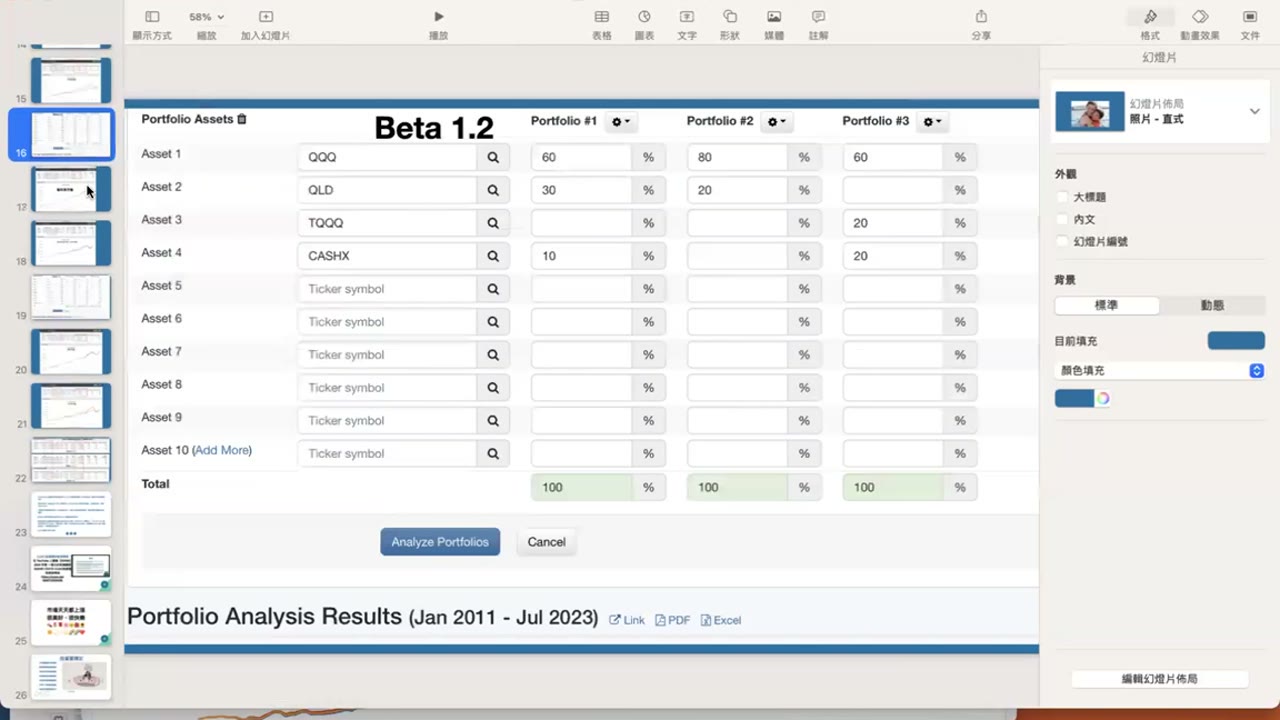1280x720 pixels.
Task: Insert a shape using the 形狀 icon
Action: click(730, 24)
